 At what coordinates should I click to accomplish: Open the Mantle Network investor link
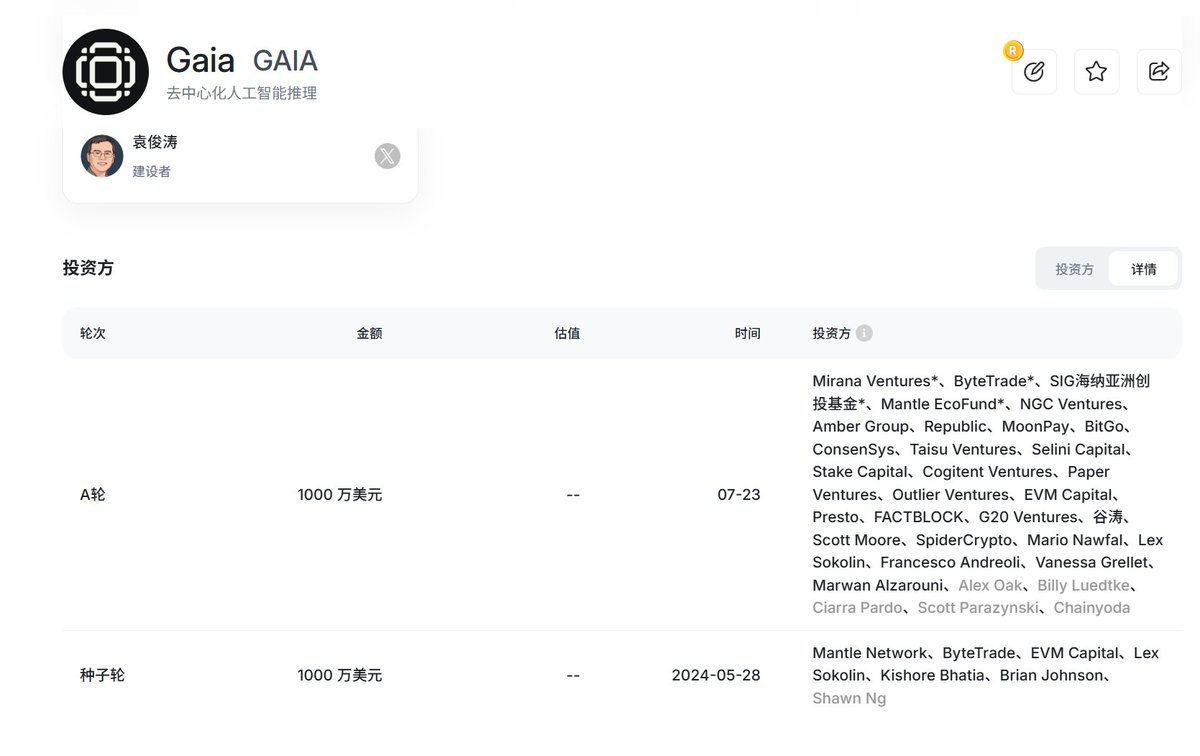tap(870, 653)
